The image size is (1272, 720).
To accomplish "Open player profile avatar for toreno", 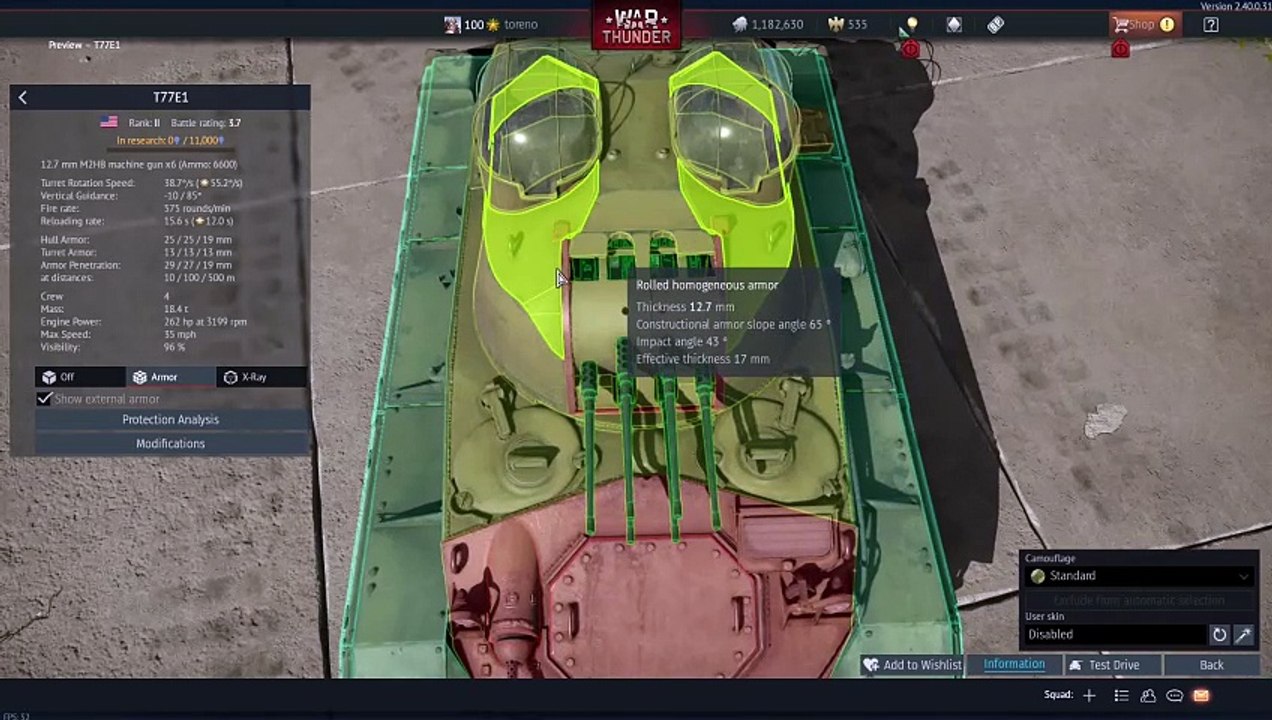I will click(452, 24).
